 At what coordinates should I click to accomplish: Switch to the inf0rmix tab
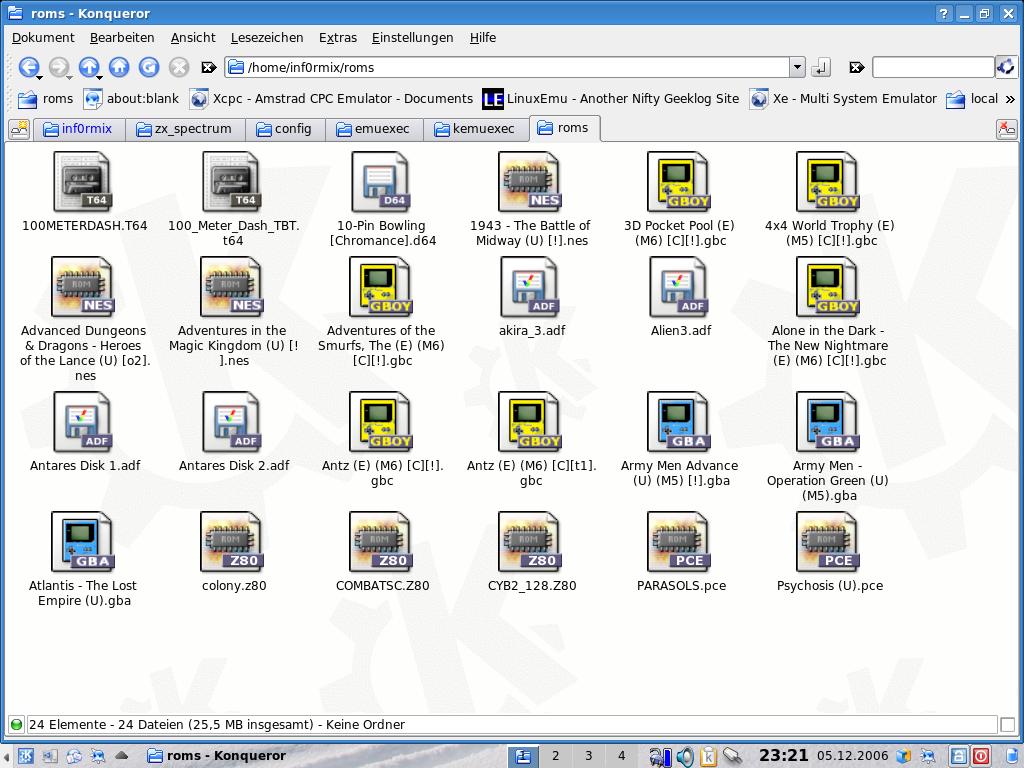[78, 129]
